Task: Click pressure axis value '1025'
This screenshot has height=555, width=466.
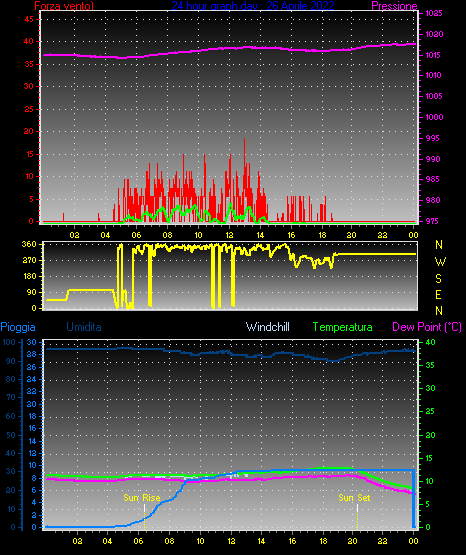Action: coord(434,13)
